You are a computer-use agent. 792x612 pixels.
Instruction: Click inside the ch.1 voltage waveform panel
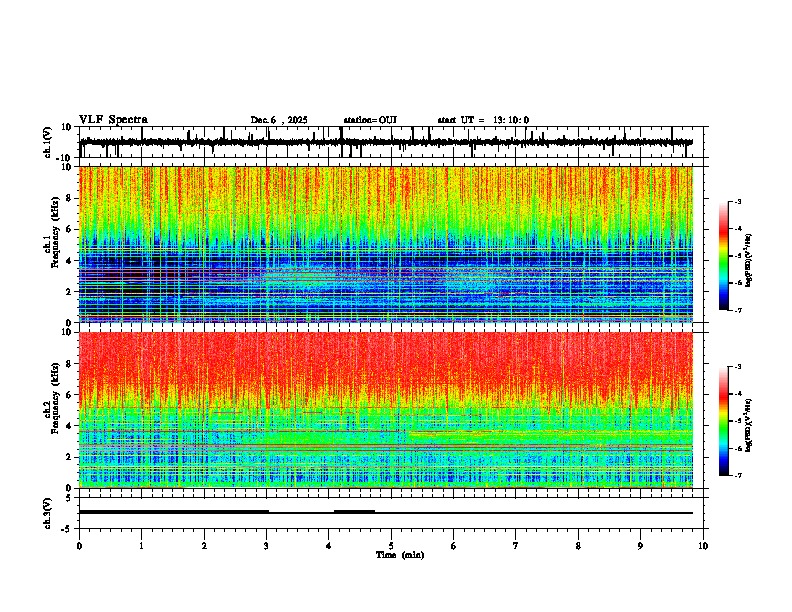(x=391, y=142)
